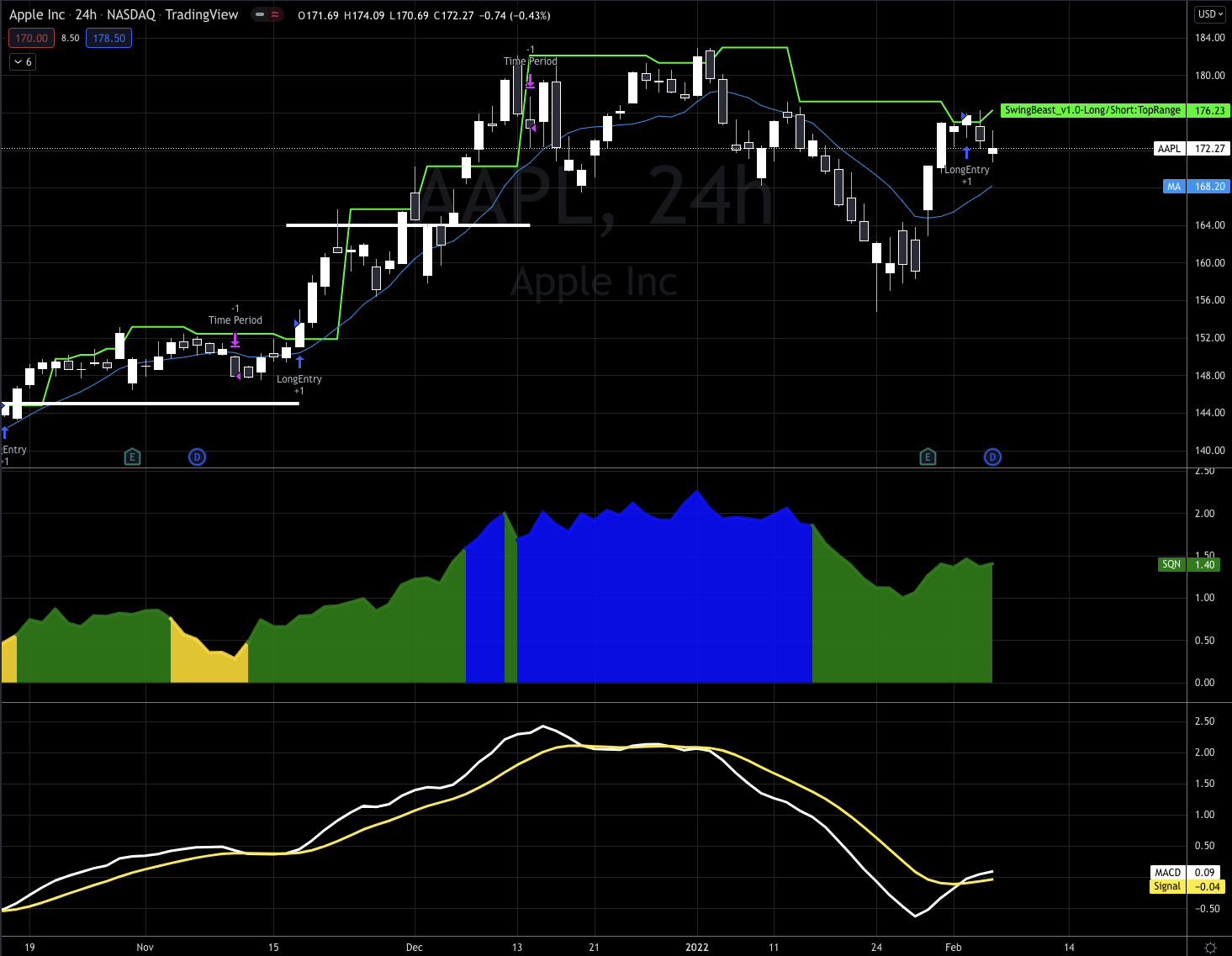1232x956 pixels.
Task: Click the close value C172.27 in the header
Action: 453,15
